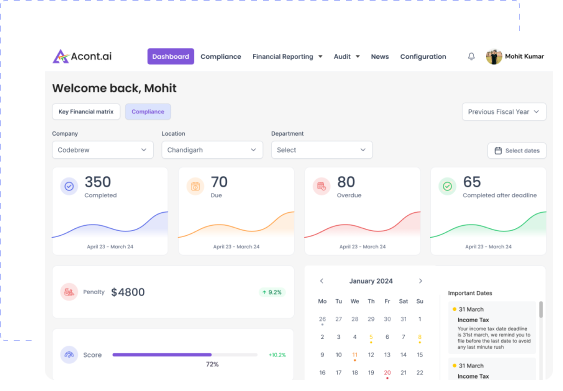Click the red Overdue icon
Viewport: 563px width, 391px height.
(321, 186)
